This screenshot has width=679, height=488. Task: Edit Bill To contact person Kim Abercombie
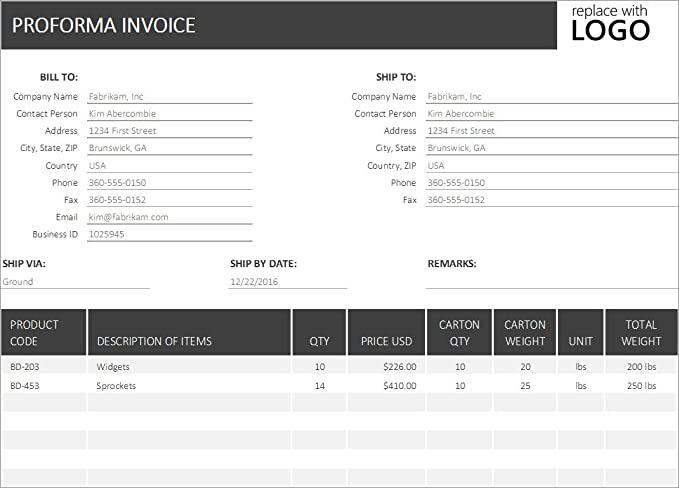click(169, 113)
